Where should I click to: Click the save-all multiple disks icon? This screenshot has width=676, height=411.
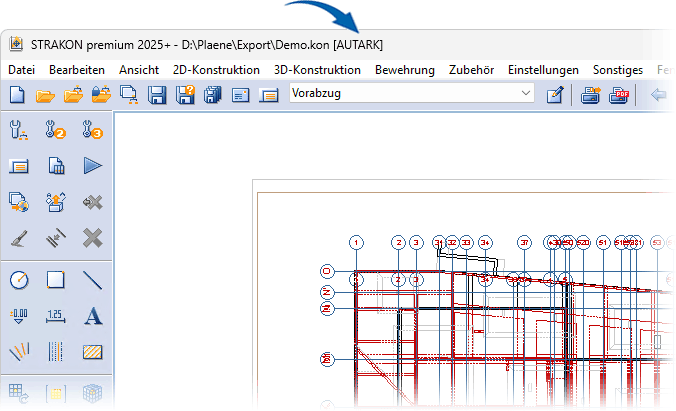[x=212, y=95]
